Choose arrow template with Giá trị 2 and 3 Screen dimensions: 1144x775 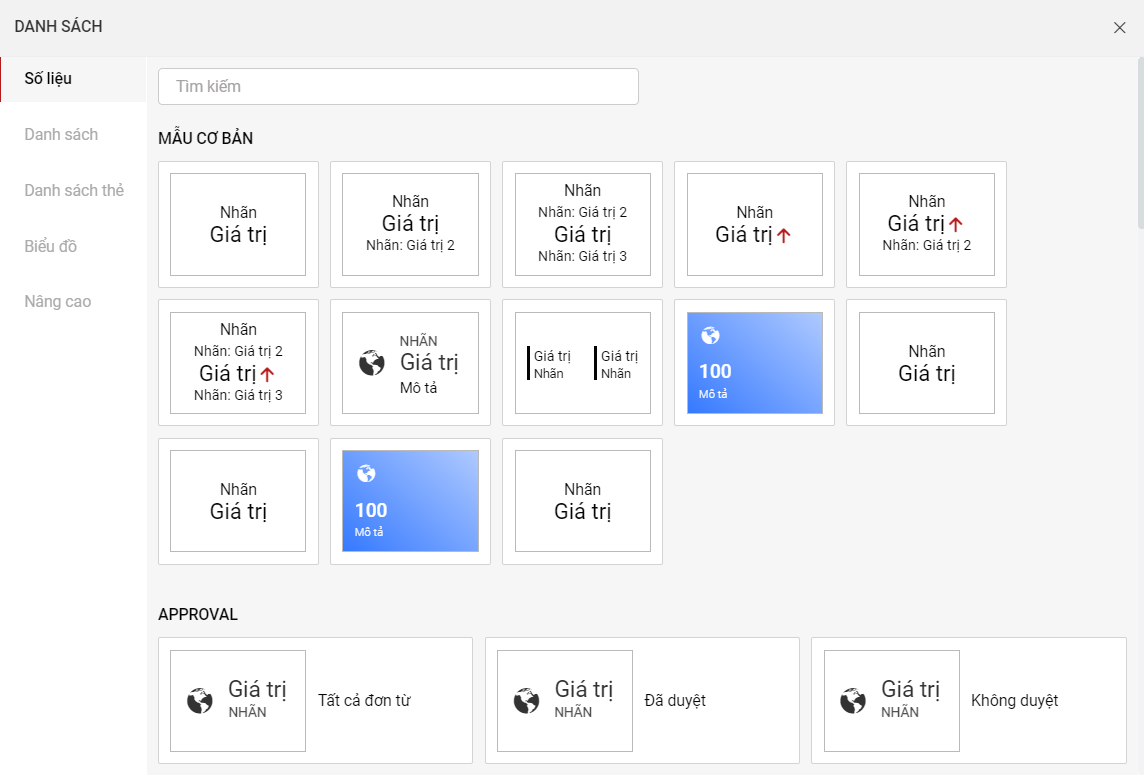[x=238, y=362]
